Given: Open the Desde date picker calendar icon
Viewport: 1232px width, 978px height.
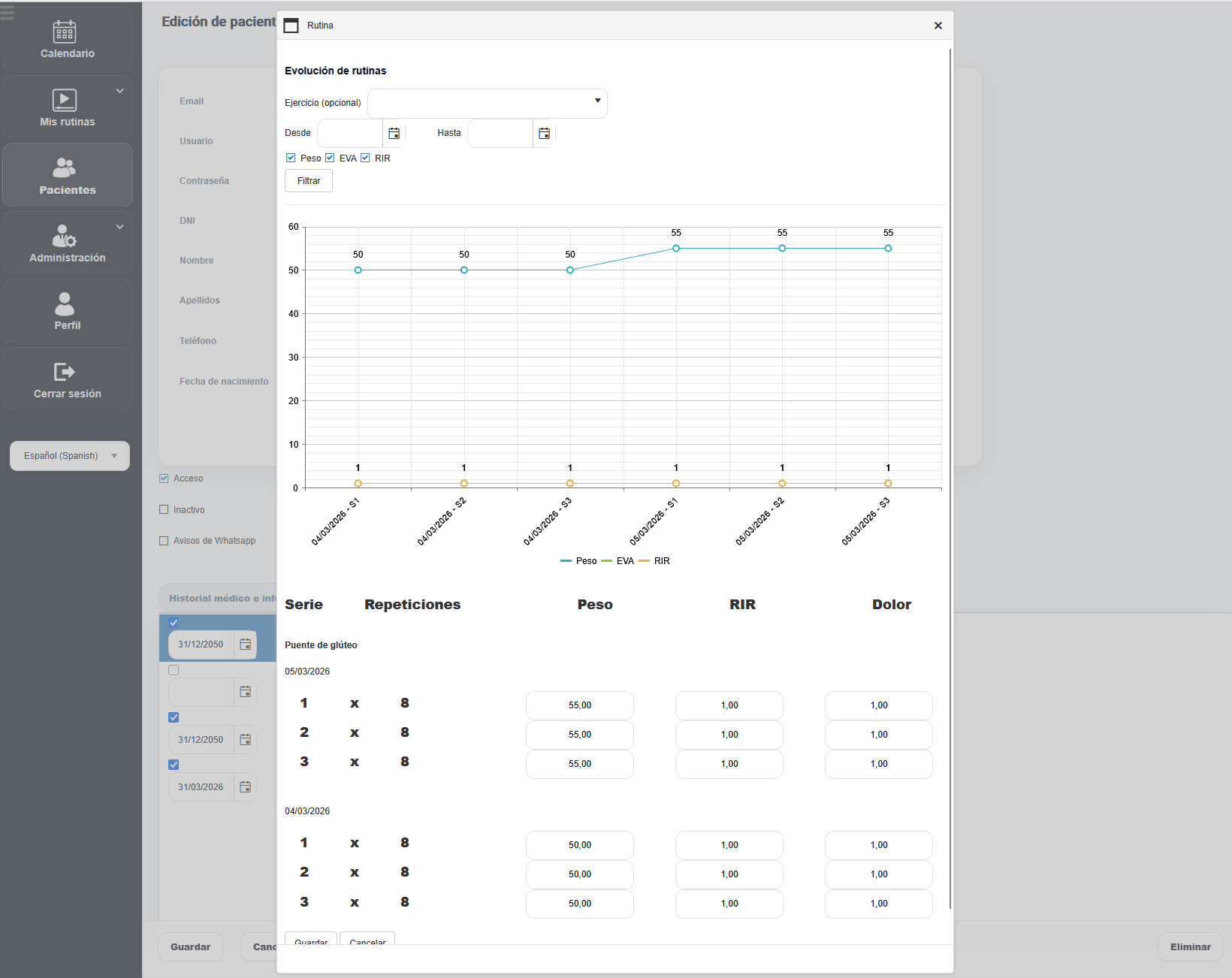Looking at the screenshot, I should [394, 134].
